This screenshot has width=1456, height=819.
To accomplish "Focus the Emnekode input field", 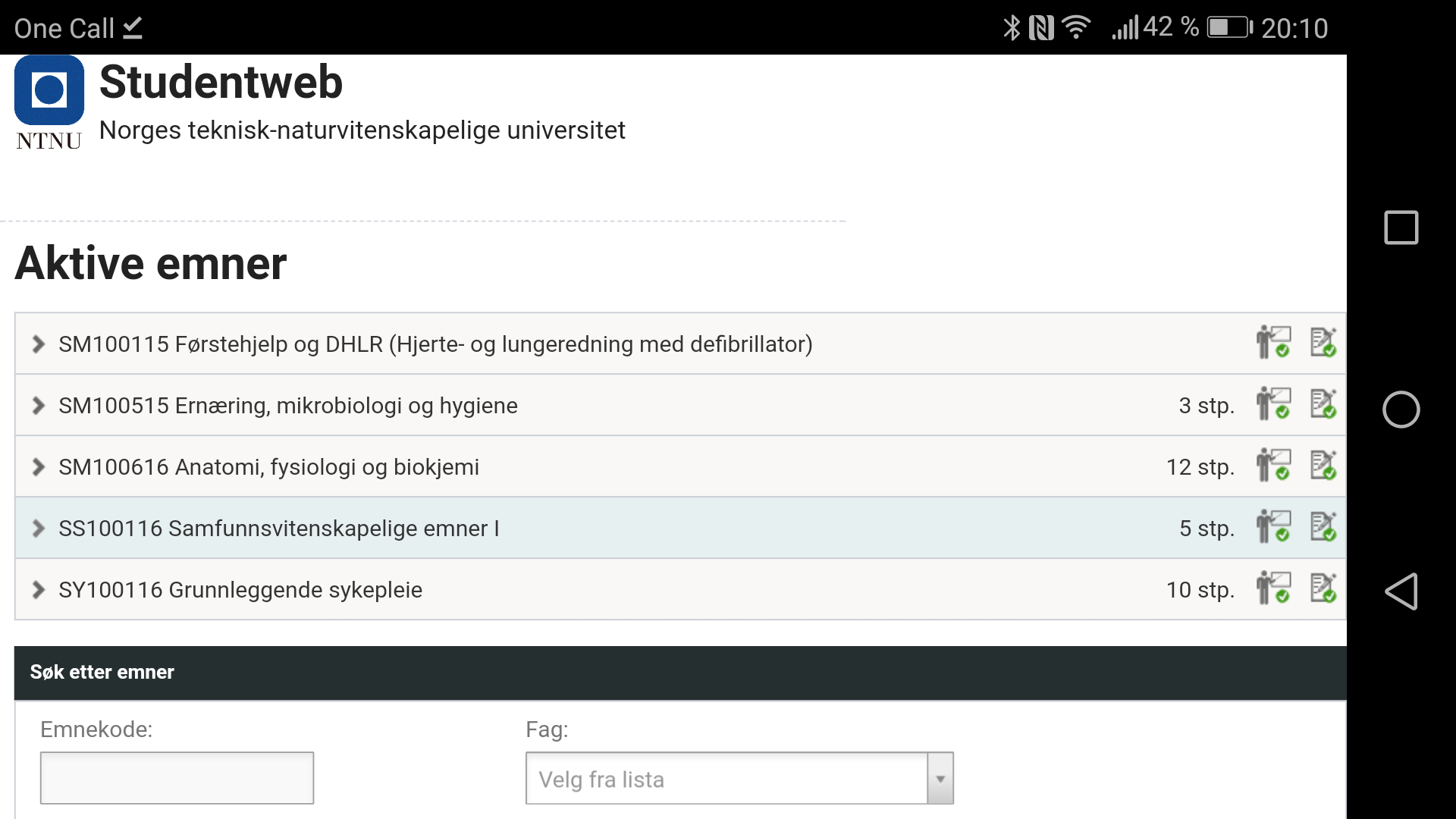I will coord(177,778).
